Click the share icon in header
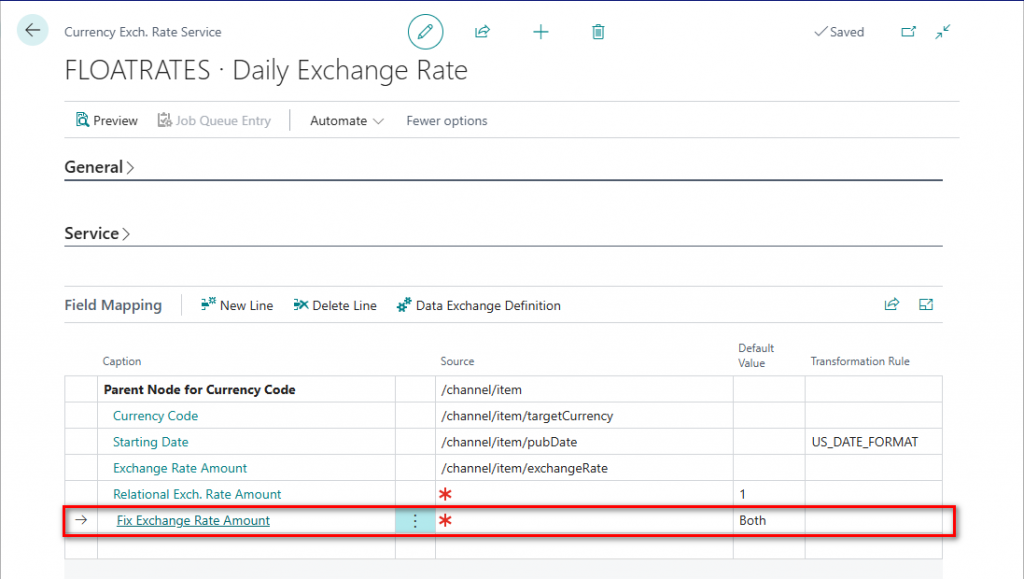Viewport: 1024px width, 579px height. click(x=482, y=32)
